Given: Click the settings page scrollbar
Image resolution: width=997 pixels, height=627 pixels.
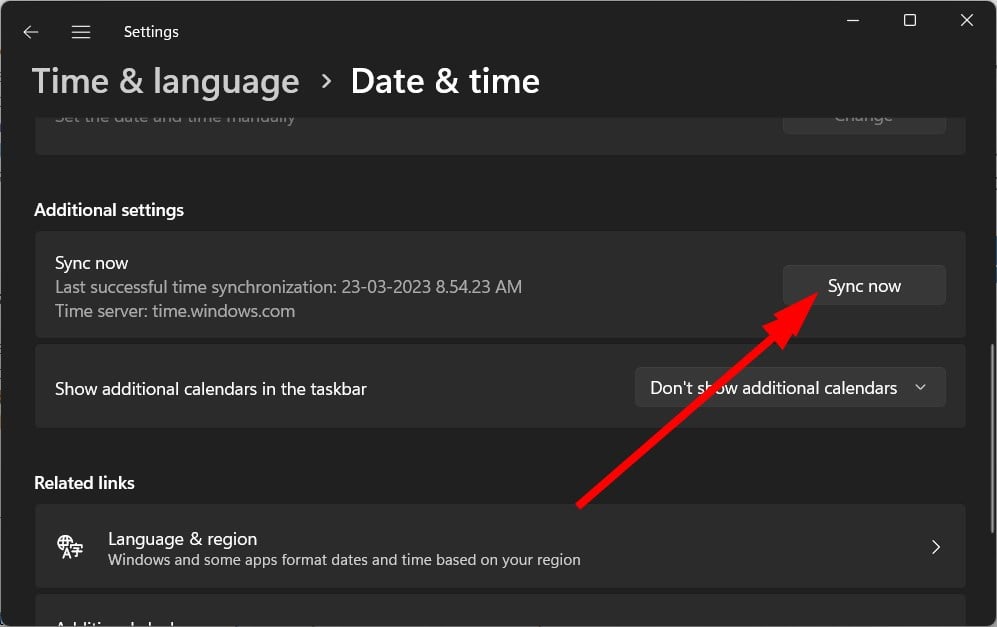Looking at the screenshot, I should click(992, 439).
